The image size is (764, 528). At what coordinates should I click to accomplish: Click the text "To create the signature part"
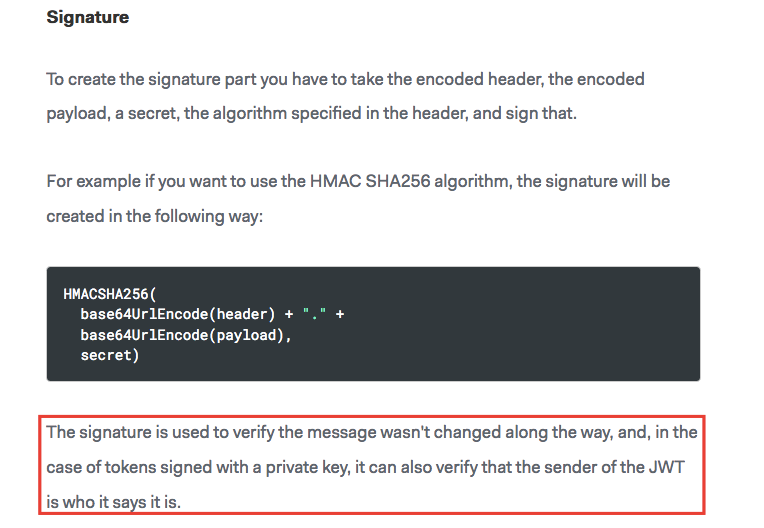[148, 78]
